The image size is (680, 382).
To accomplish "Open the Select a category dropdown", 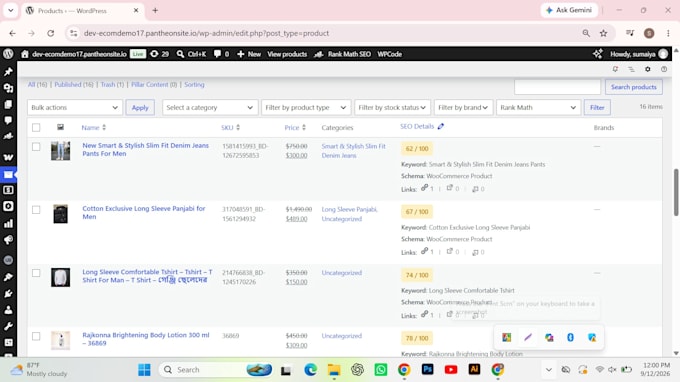I will pos(210,108).
